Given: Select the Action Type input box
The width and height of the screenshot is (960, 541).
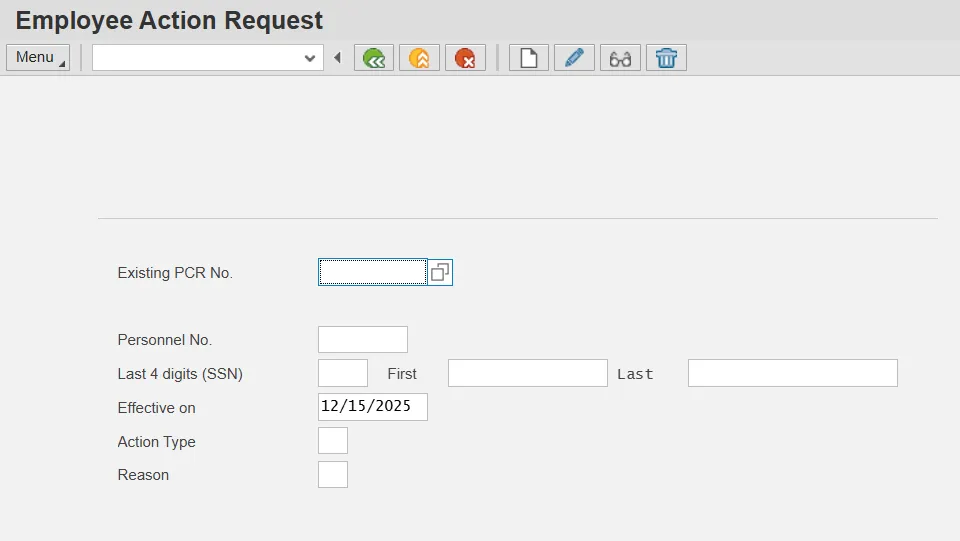Looking at the screenshot, I should pos(332,441).
